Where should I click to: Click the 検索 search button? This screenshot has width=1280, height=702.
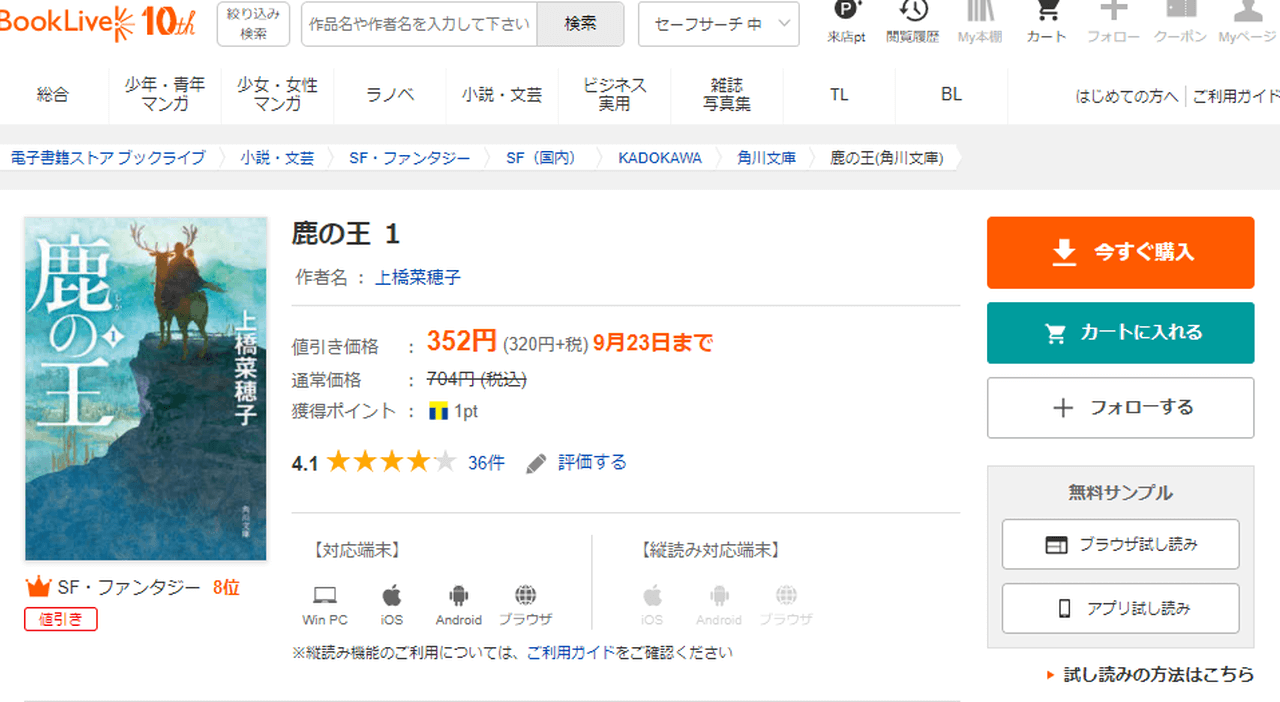(580, 24)
